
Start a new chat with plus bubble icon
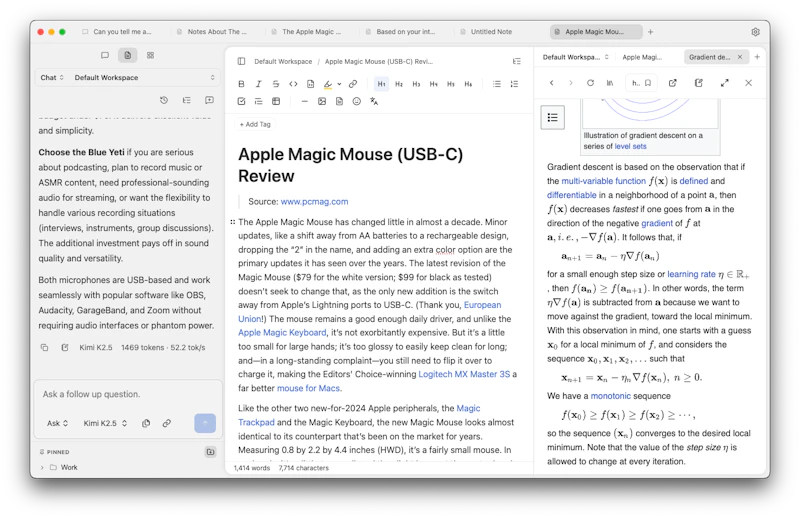pyautogui.click(x=209, y=100)
